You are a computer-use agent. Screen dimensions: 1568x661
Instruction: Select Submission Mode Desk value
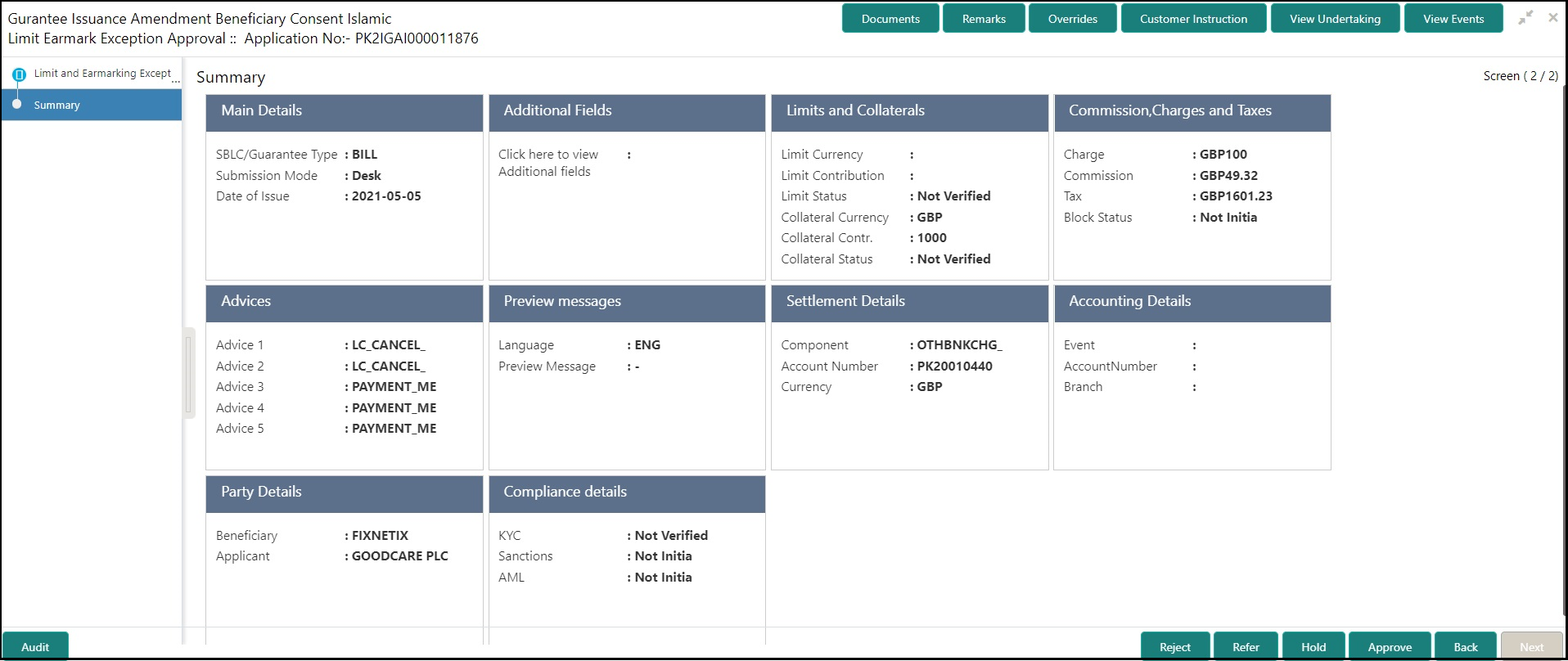(367, 176)
